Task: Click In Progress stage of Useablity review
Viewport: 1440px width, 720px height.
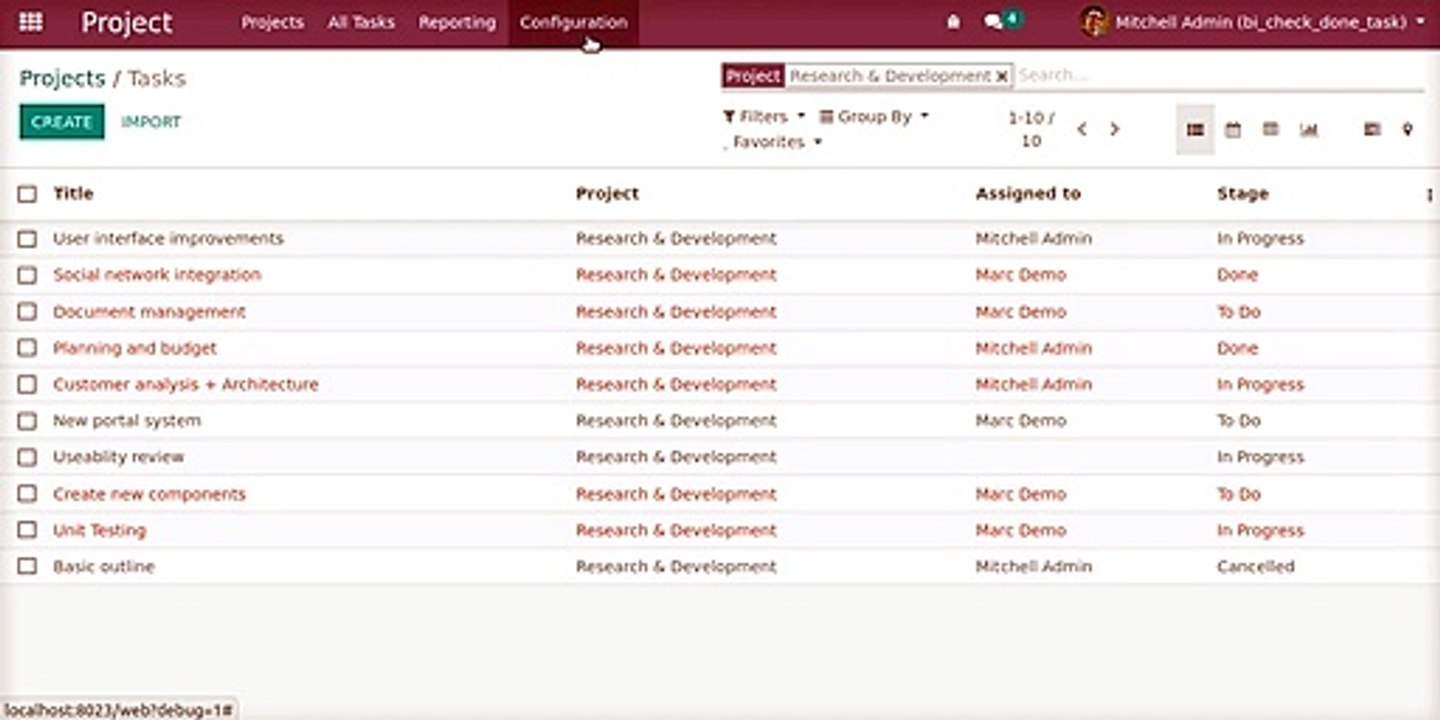Action: [1260, 457]
